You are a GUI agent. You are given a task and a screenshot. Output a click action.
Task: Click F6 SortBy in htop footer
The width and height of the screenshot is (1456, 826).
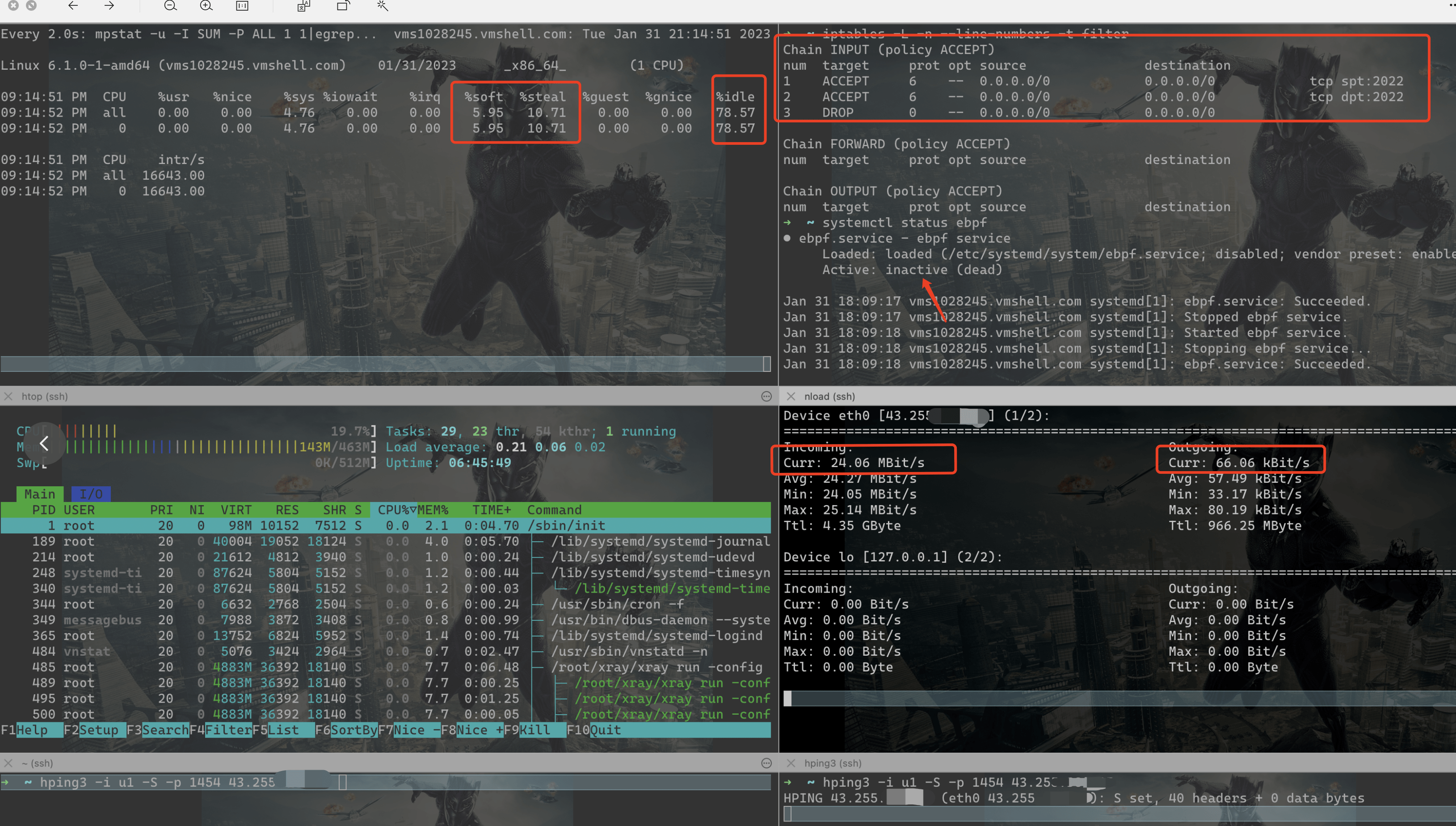point(346,729)
